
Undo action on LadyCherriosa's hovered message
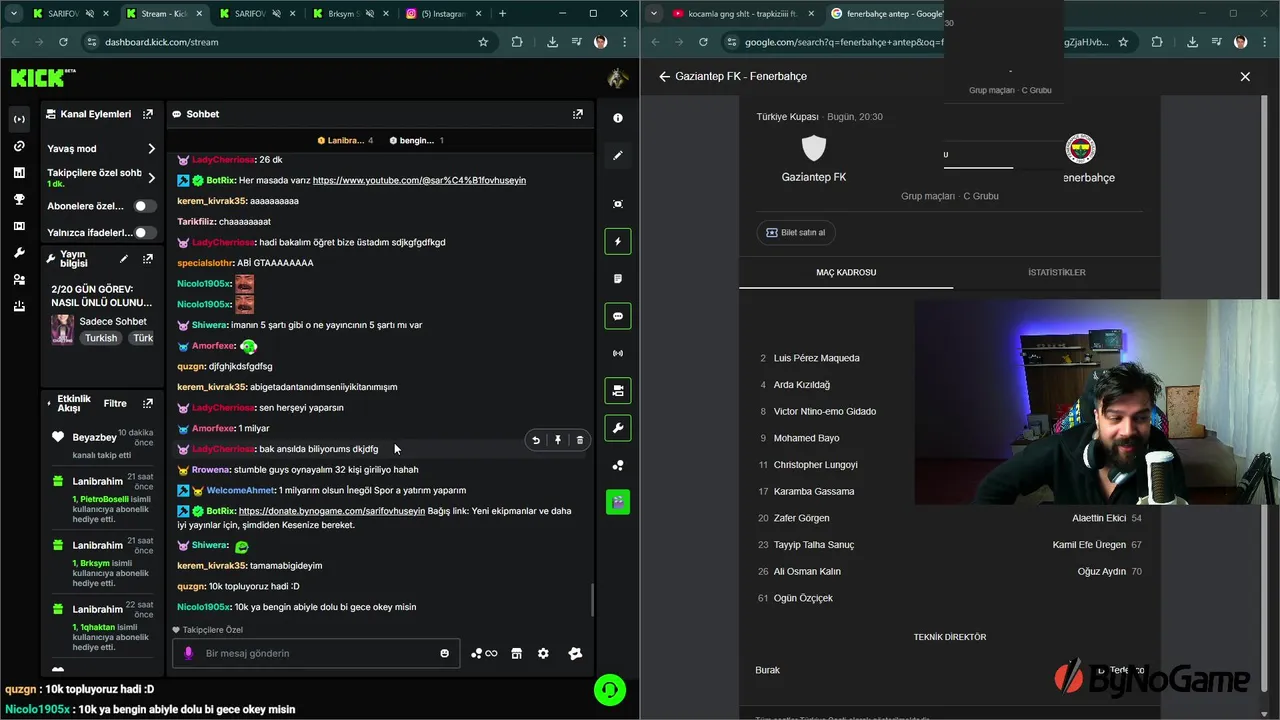pos(536,440)
